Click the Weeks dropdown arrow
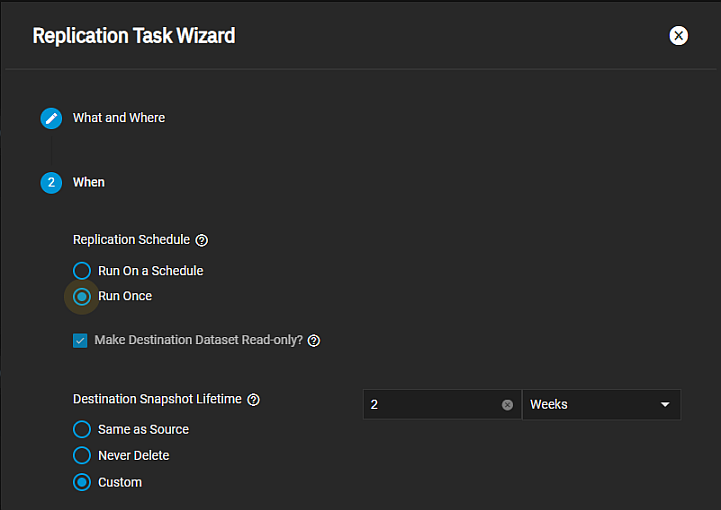The width and height of the screenshot is (721, 510). (x=665, y=405)
